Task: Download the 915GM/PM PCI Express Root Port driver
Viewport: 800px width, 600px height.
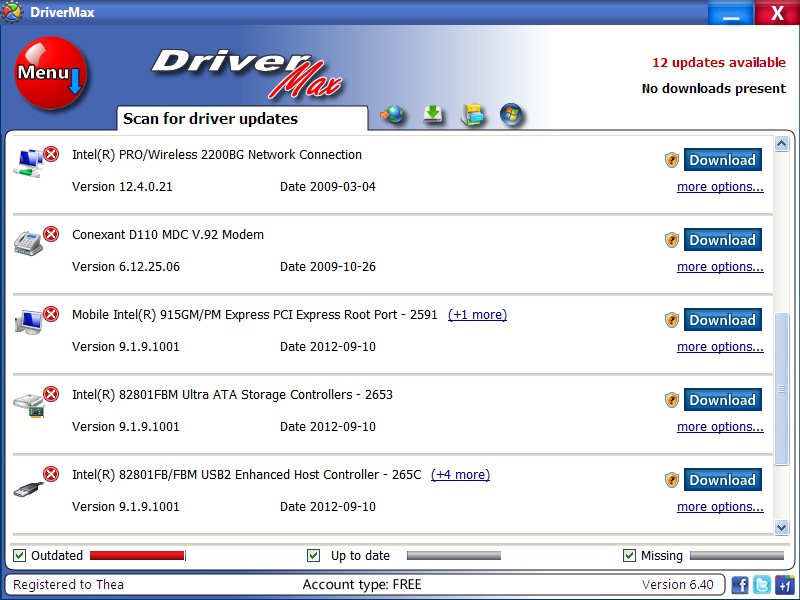Action: coord(722,320)
